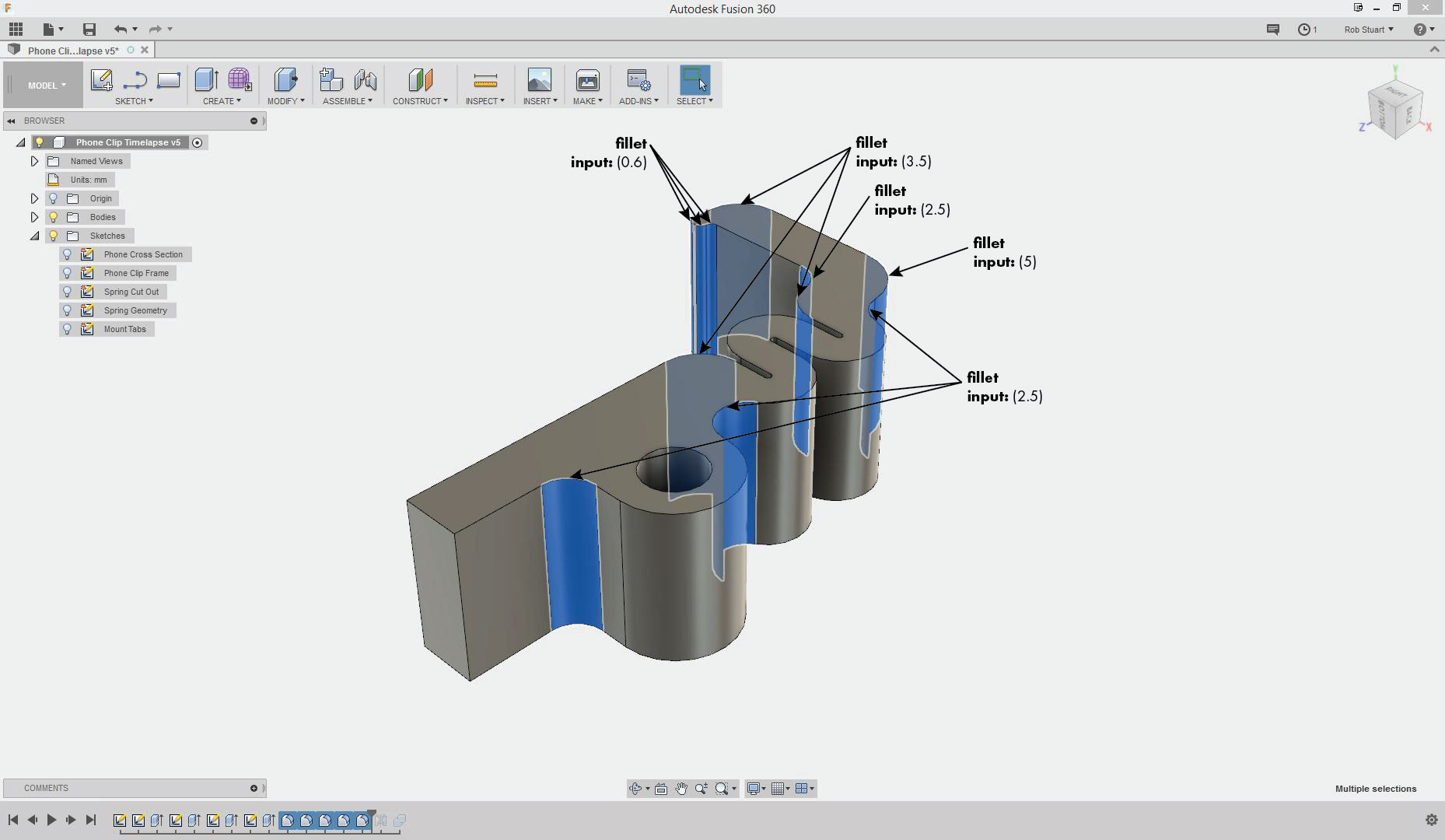The height and width of the screenshot is (840, 1445).
Task: Open the comments speech bubble icon
Action: (1273, 30)
